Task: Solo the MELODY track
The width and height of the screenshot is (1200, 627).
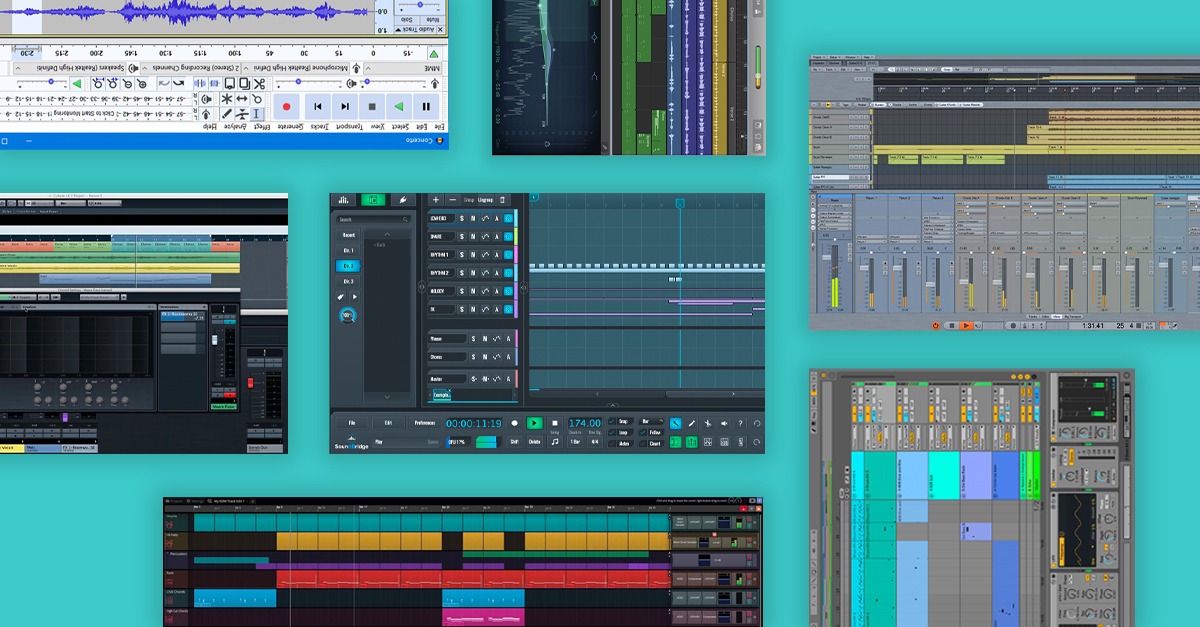Action: click(x=461, y=289)
